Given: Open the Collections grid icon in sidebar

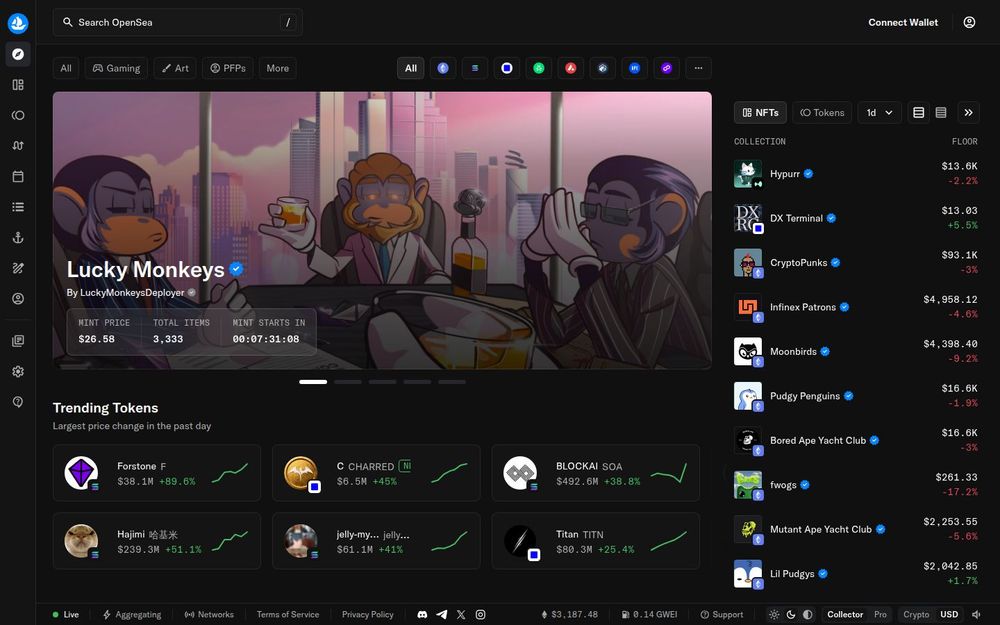Looking at the screenshot, I should coord(18,85).
